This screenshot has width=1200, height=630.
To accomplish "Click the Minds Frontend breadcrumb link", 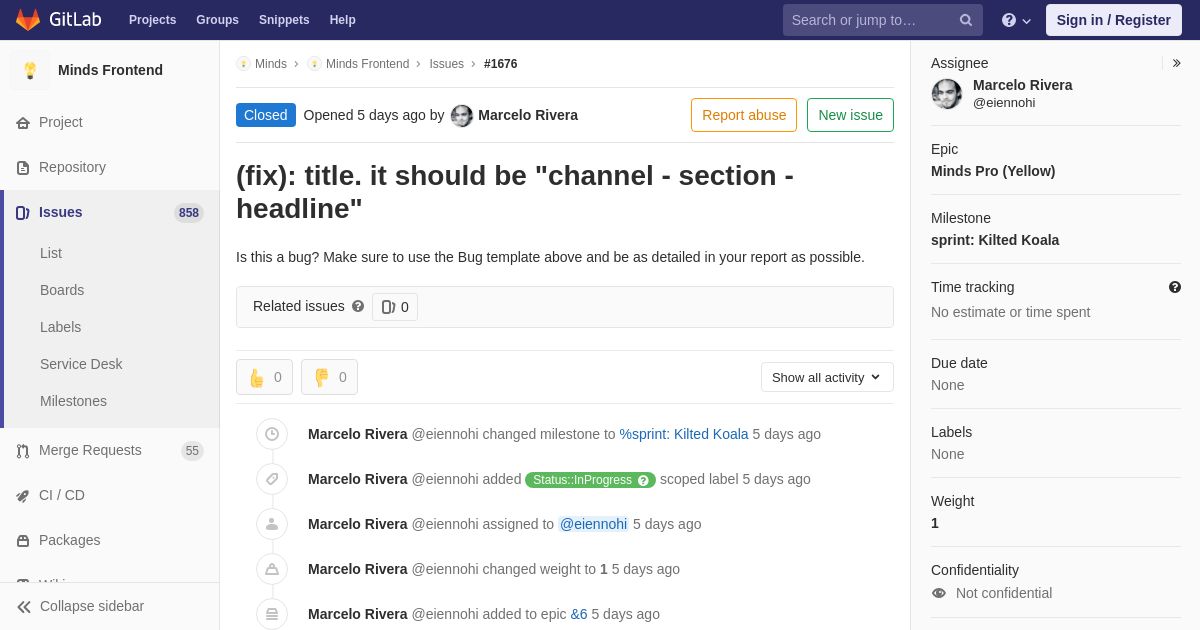I will 367,64.
